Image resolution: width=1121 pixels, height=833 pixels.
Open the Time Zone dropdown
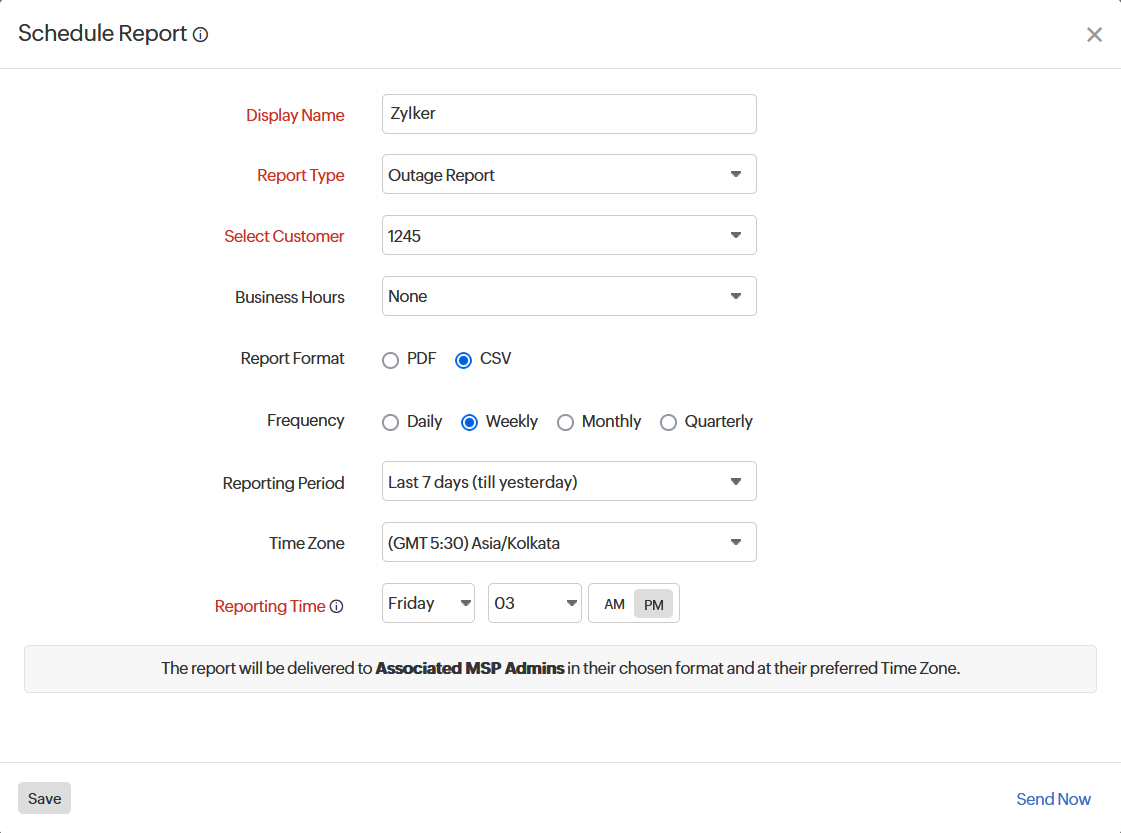[x=568, y=543]
